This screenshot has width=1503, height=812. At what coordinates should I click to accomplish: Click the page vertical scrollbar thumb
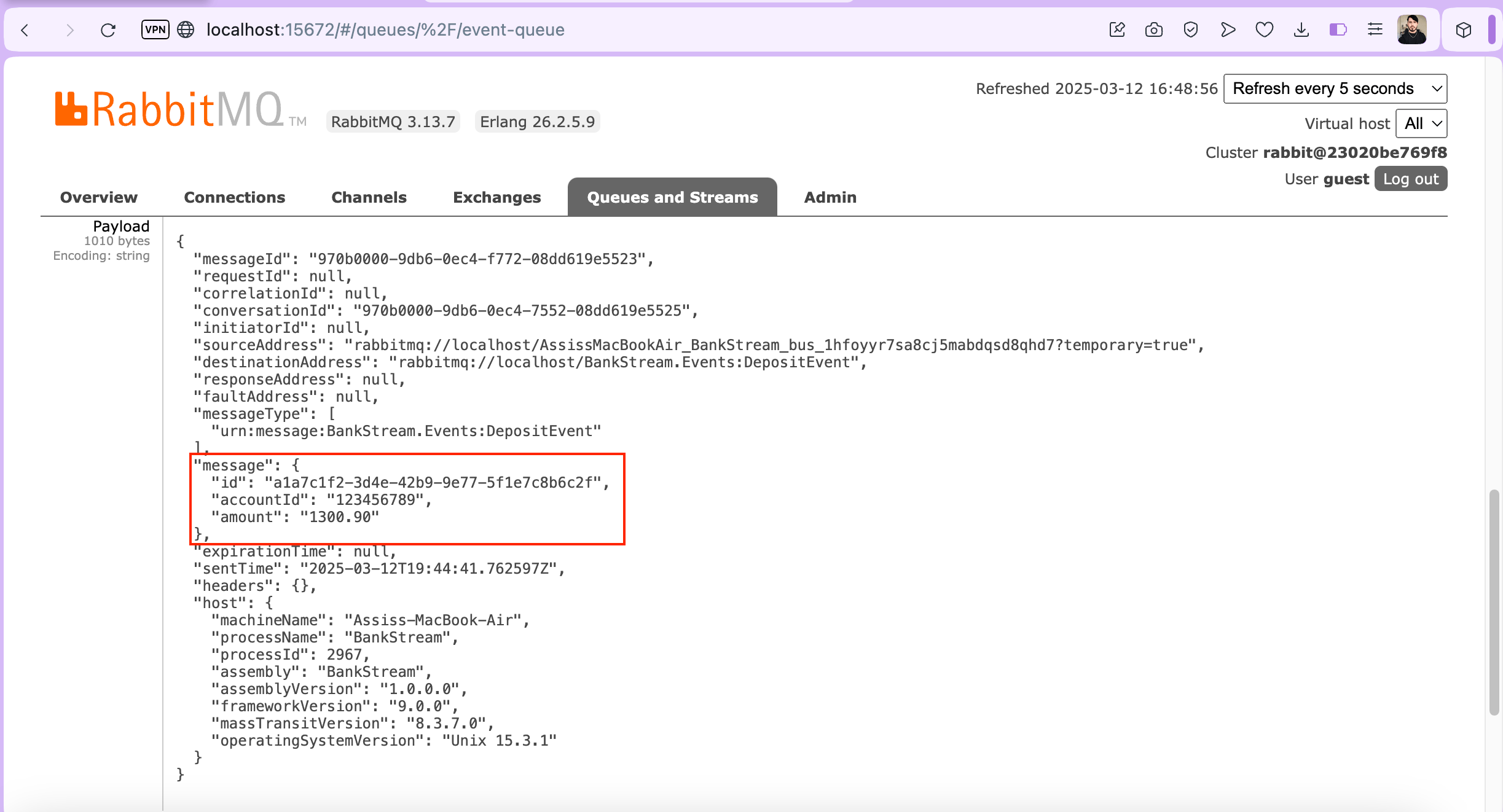(1494, 603)
